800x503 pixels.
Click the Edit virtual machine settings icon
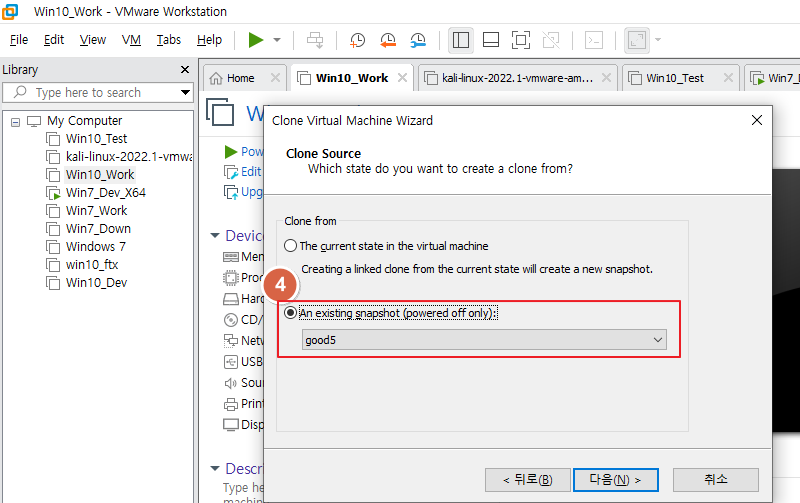tap(231, 172)
